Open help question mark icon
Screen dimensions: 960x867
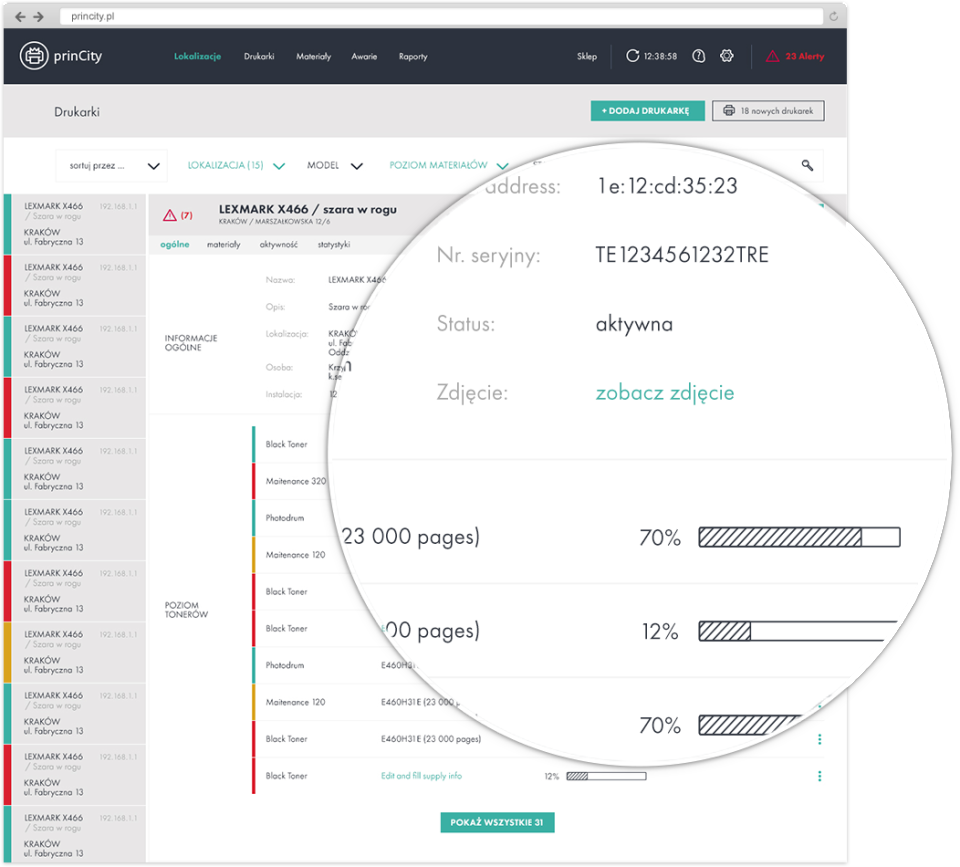pos(699,56)
